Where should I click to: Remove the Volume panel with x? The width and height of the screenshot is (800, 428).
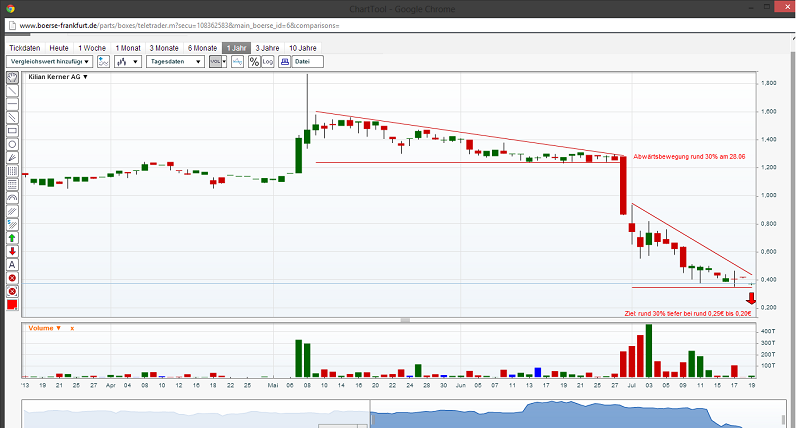click(x=72, y=328)
